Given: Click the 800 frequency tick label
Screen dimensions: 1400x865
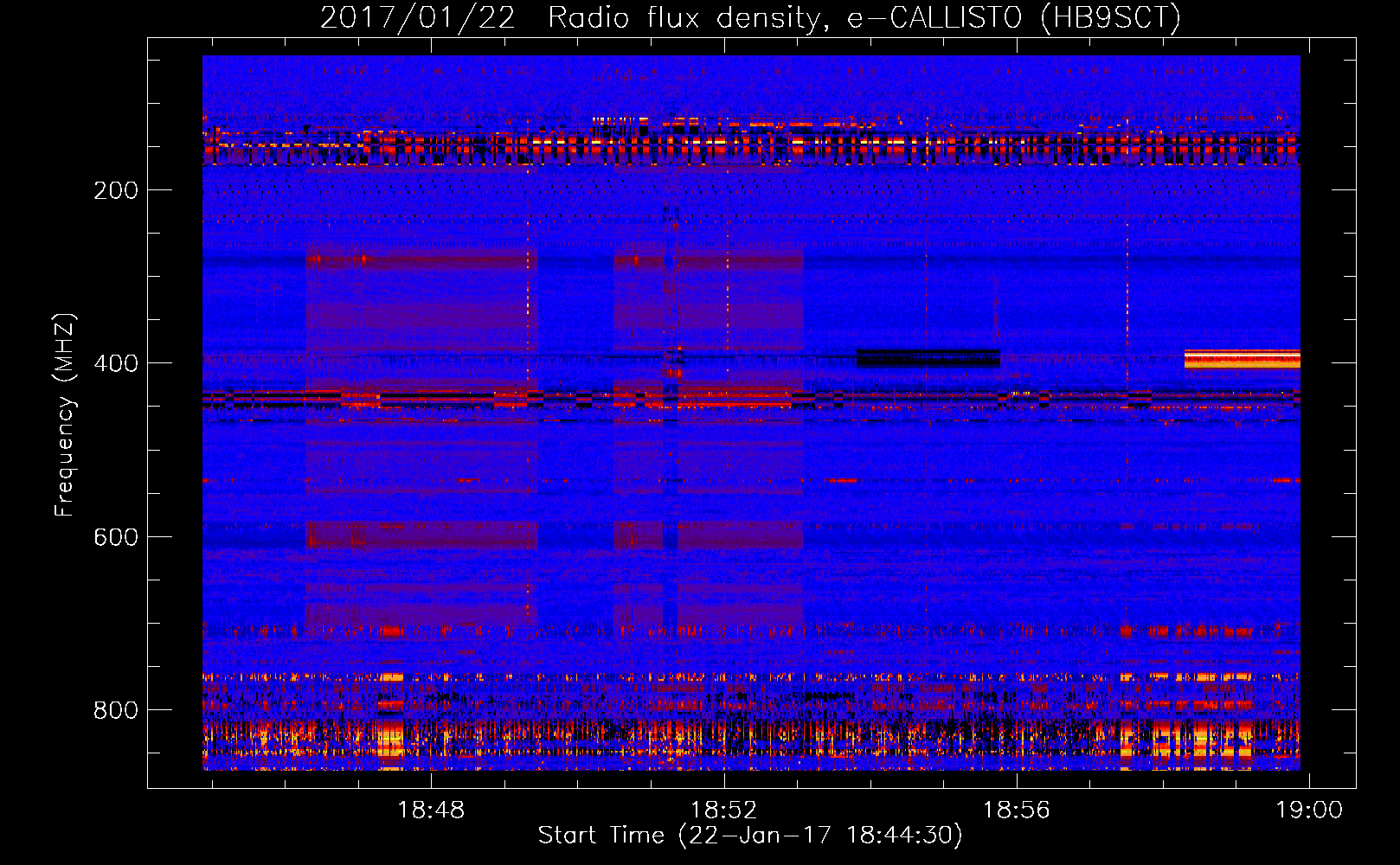Looking at the screenshot, I should pos(116,710).
